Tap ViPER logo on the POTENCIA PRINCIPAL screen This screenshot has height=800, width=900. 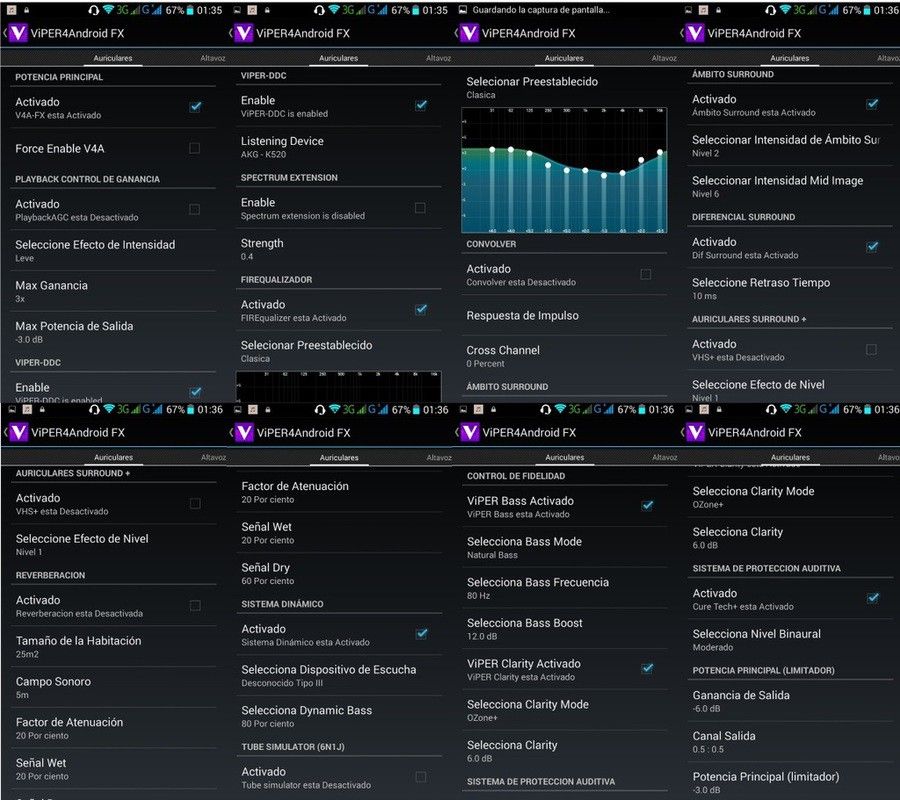pos(18,33)
